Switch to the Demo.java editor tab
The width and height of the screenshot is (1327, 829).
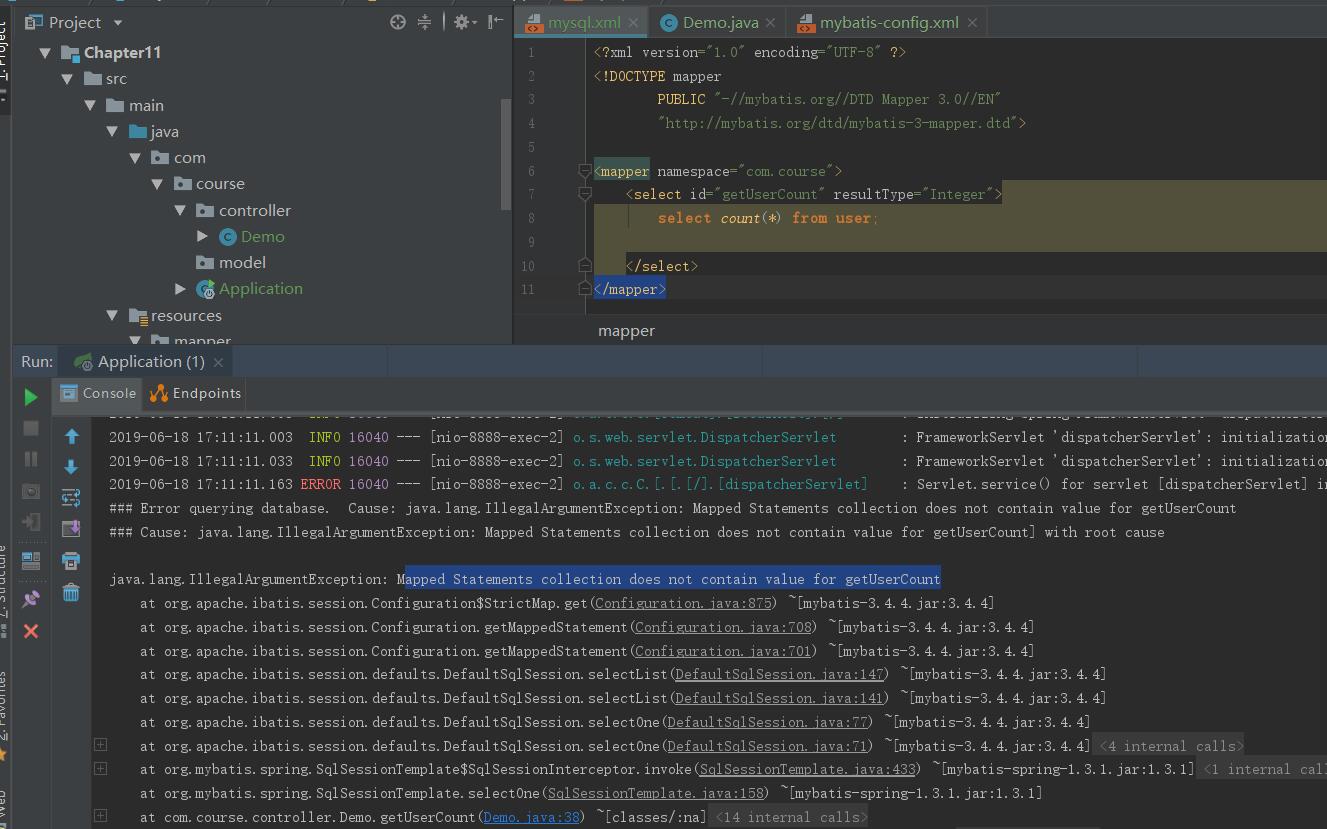(720, 22)
